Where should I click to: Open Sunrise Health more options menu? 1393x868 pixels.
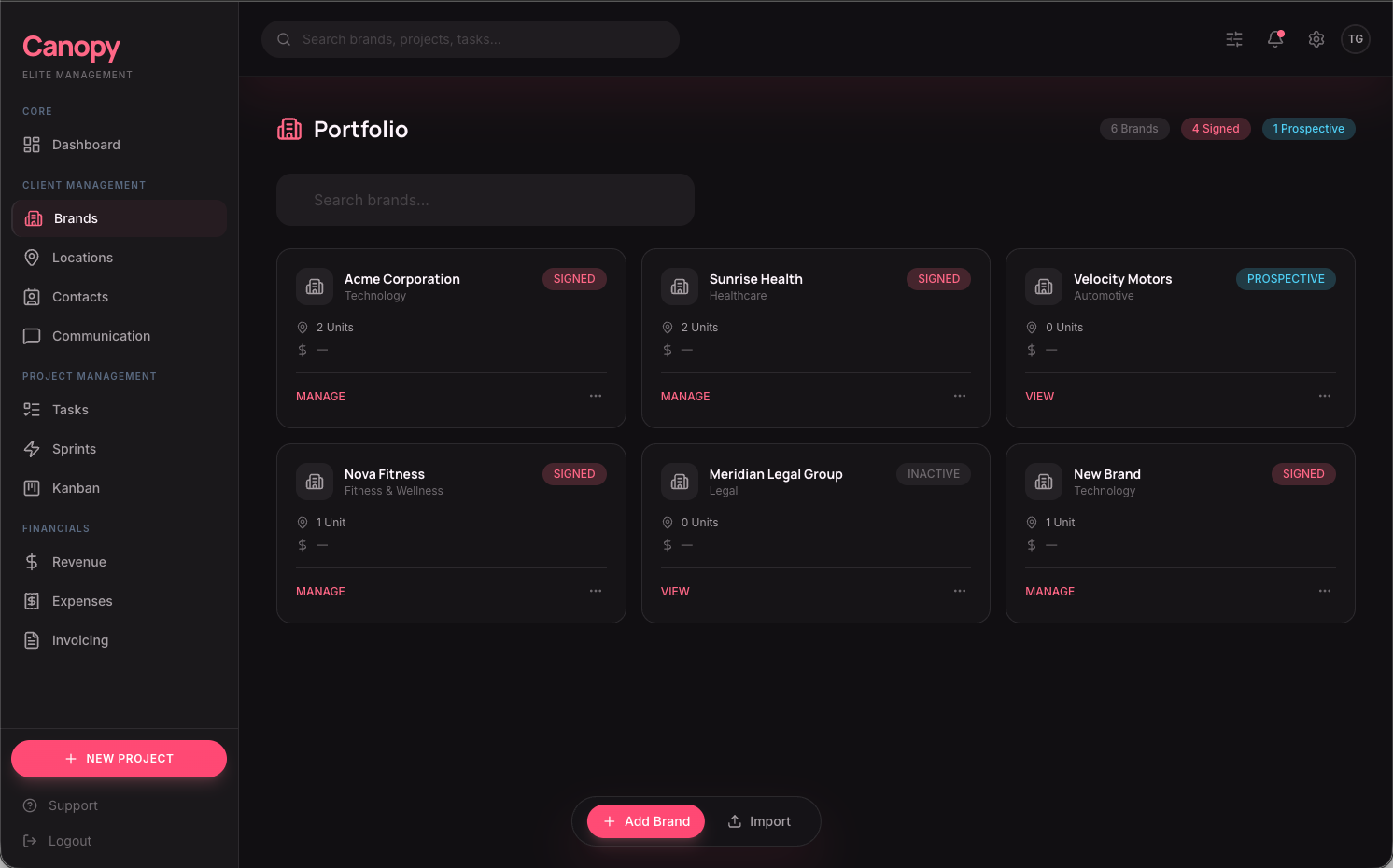(960, 396)
